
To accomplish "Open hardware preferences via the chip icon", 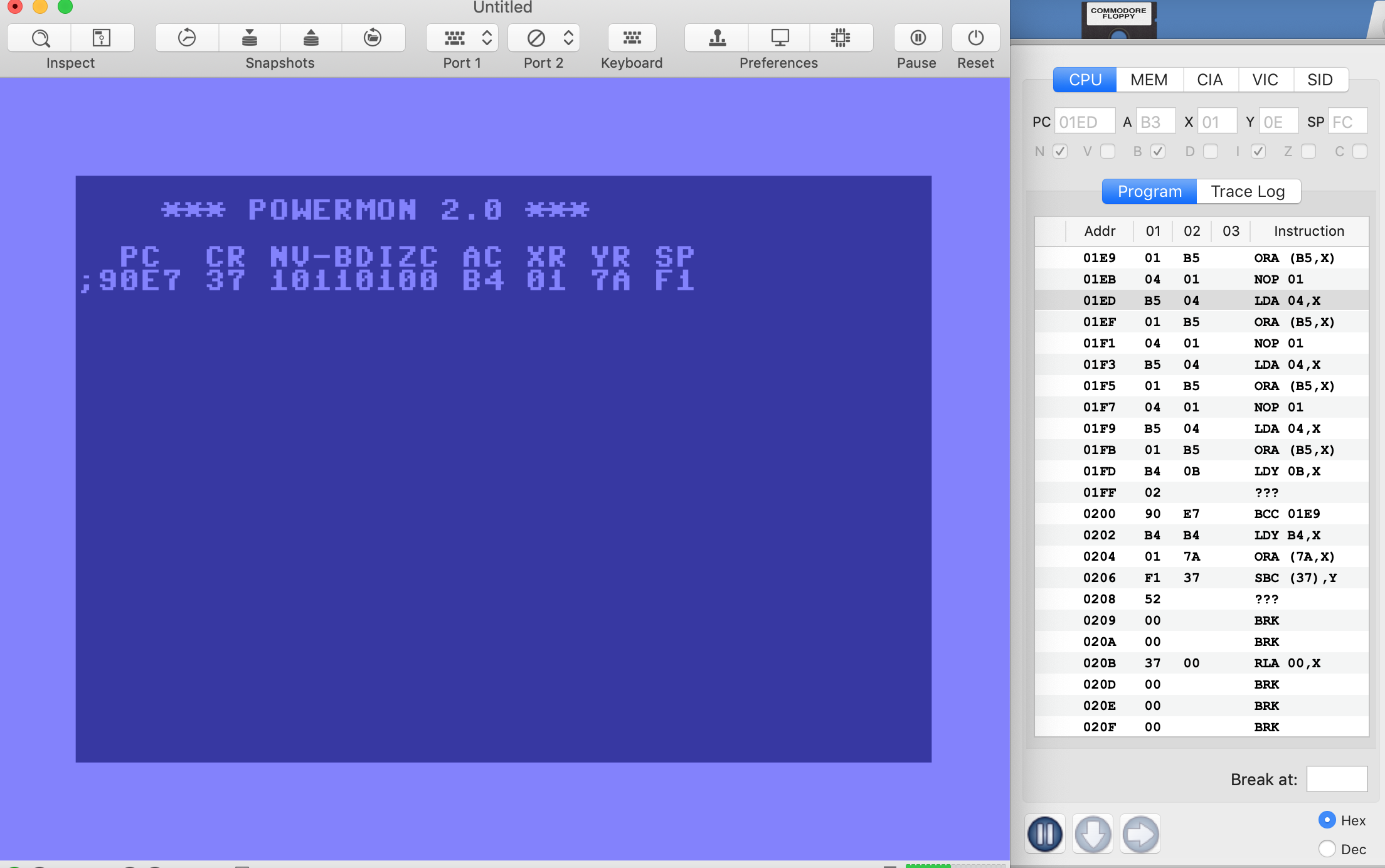I will coord(841,38).
